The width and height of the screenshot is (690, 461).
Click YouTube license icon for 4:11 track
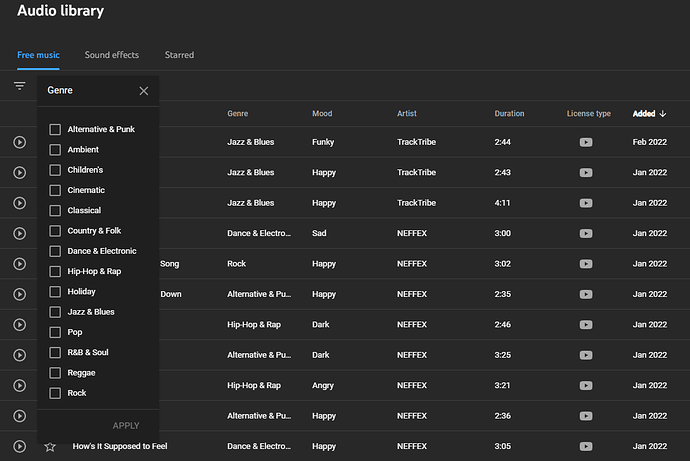click(586, 203)
